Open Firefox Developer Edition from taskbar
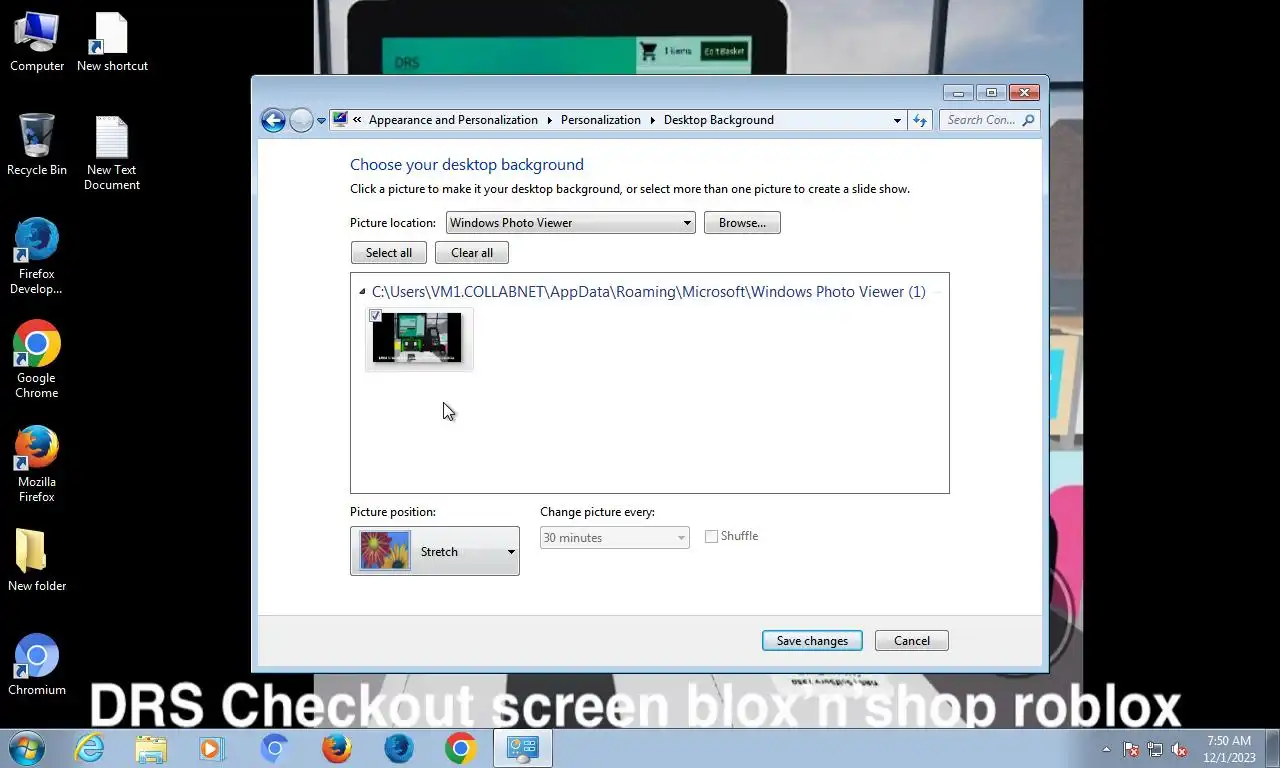The width and height of the screenshot is (1280, 768). tap(399, 748)
